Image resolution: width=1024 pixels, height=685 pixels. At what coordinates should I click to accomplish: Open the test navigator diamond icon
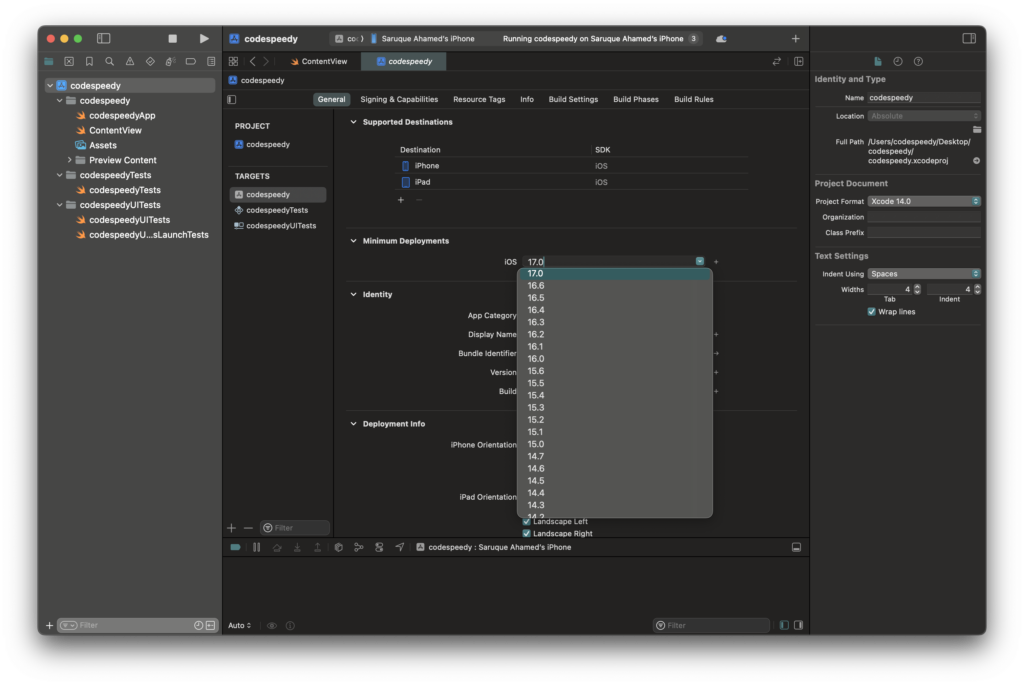pyautogui.click(x=150, y=61)
